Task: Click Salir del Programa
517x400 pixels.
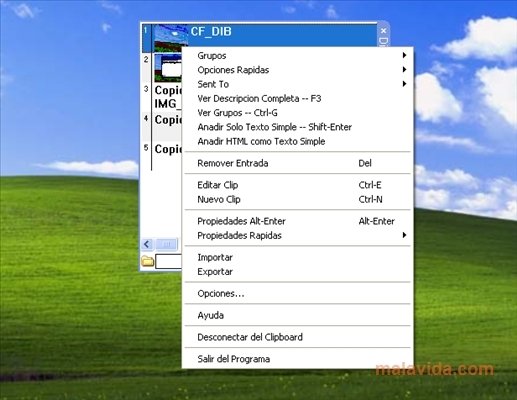Action: tap(298, 359)
